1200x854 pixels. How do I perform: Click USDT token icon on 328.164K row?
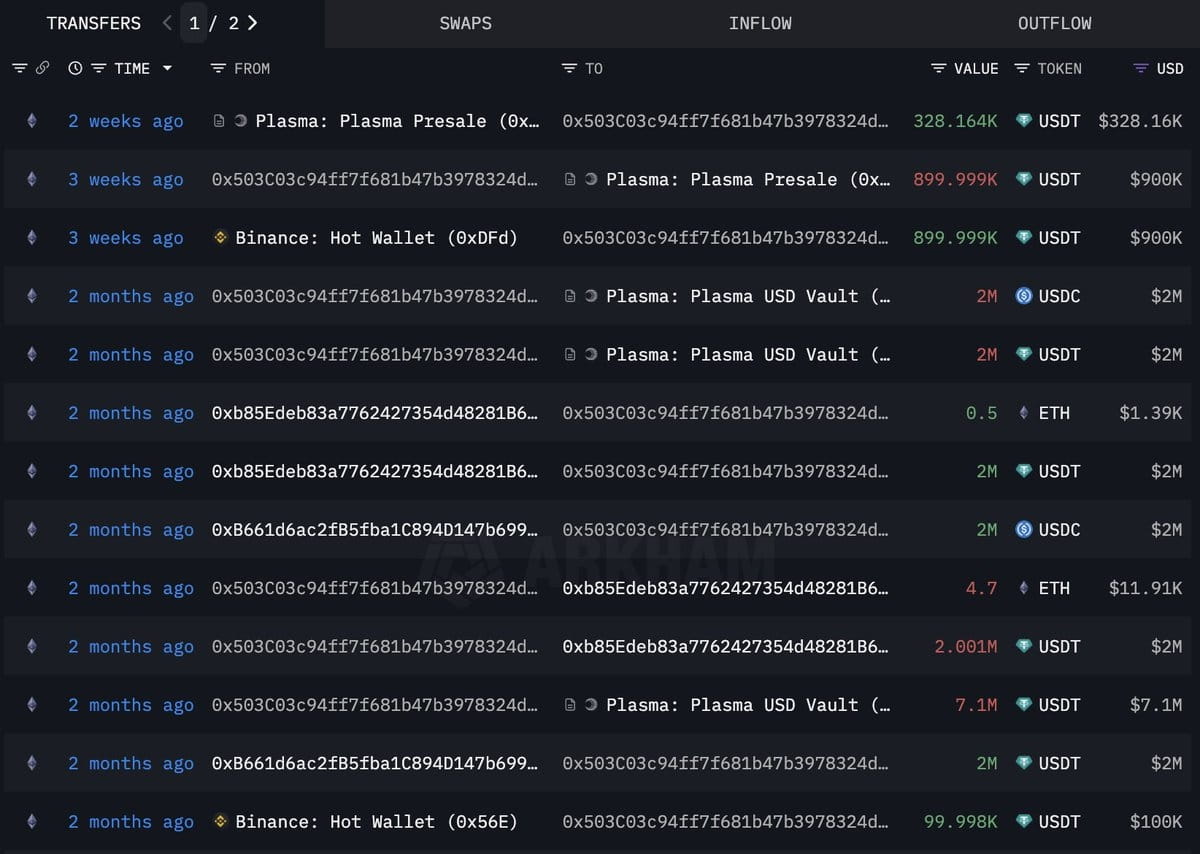[x=1023, y=121]
